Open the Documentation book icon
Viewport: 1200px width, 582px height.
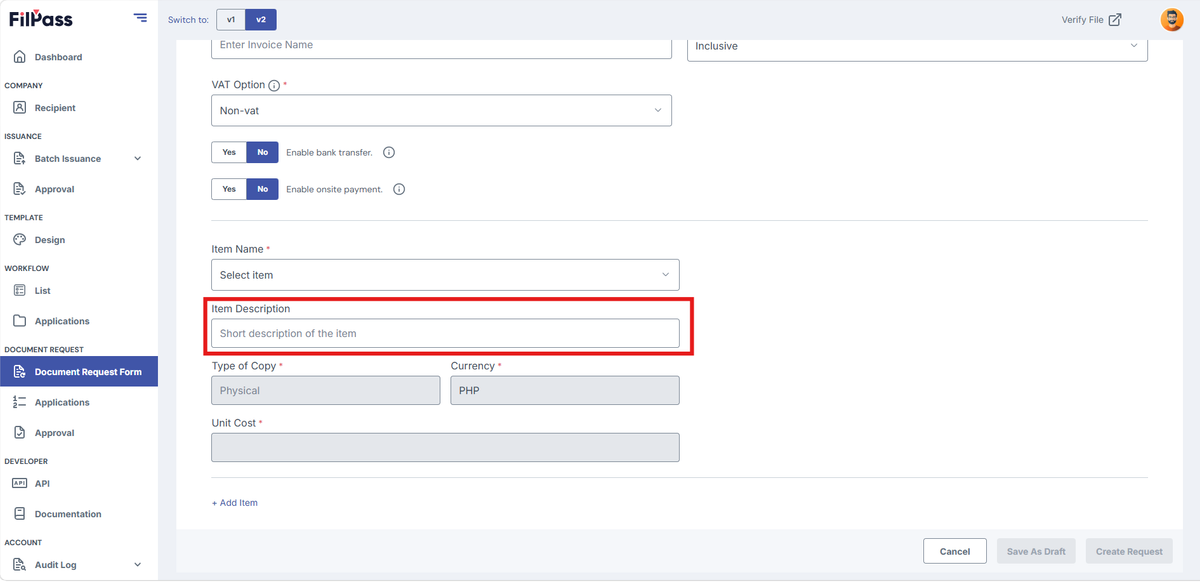tap(20, 514)
